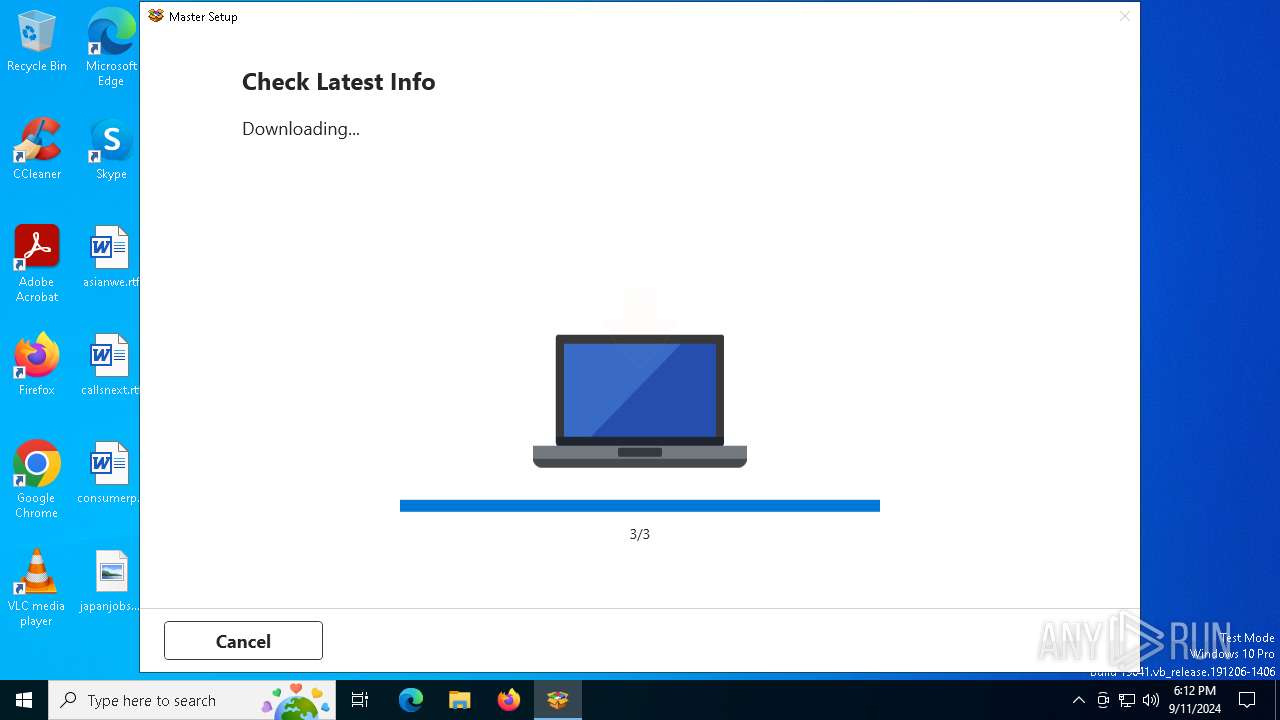Launch Microsoft Edge from the desktop
Screen dimensions: 1280x720
[111, 47]
